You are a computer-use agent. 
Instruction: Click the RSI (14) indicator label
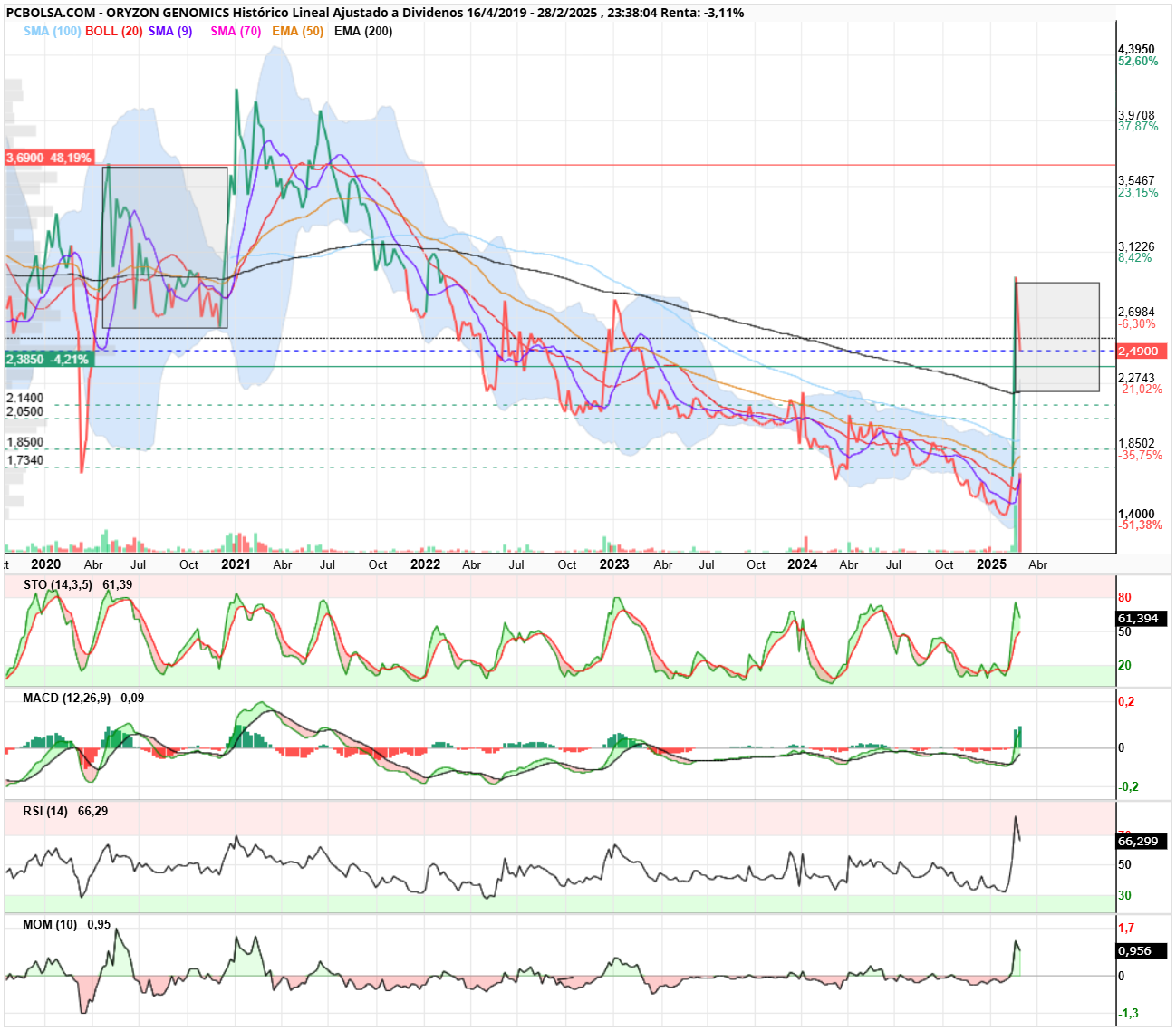(x=45, y=811)
